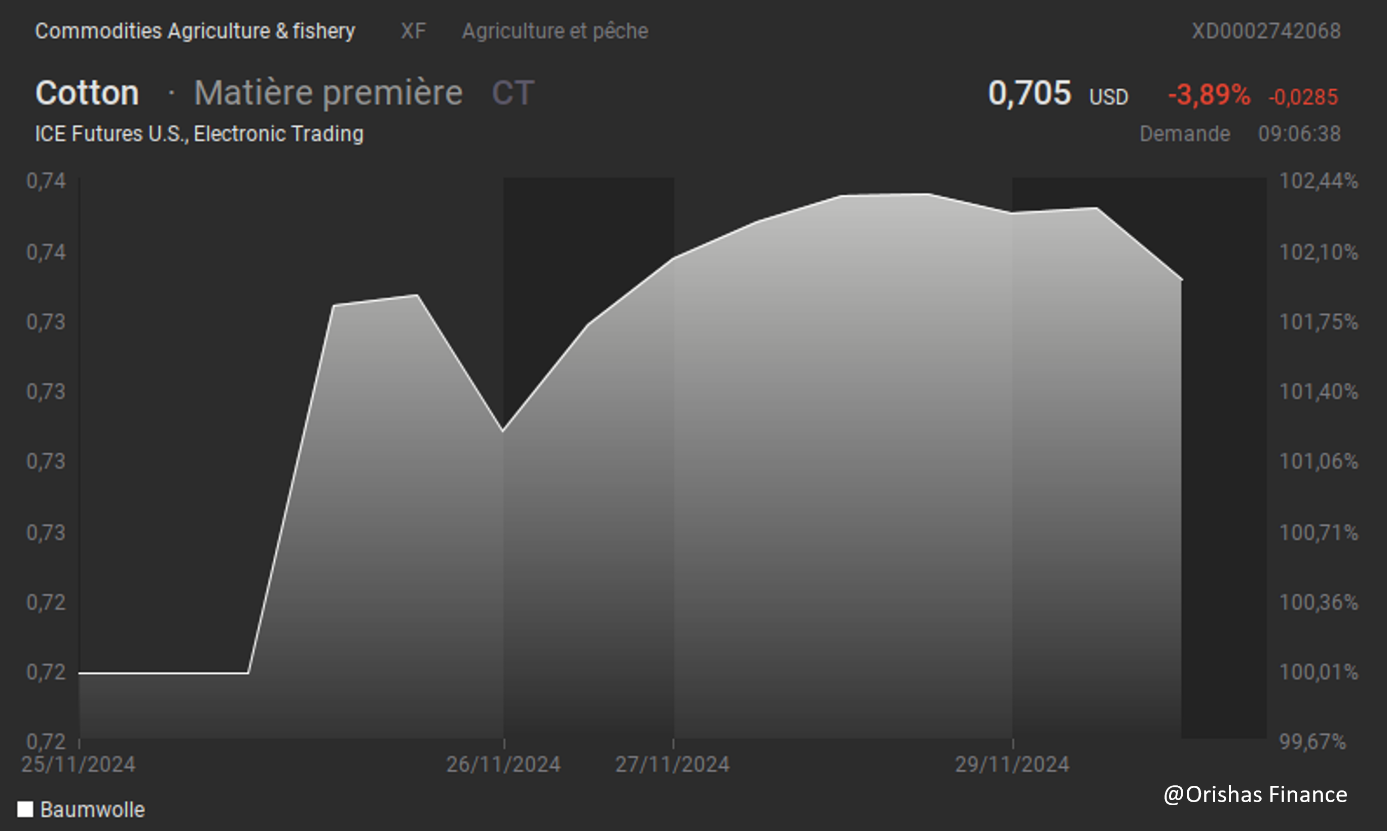
Task: Click the -0,0285 absolute change value
Action: coord(1303,97)
